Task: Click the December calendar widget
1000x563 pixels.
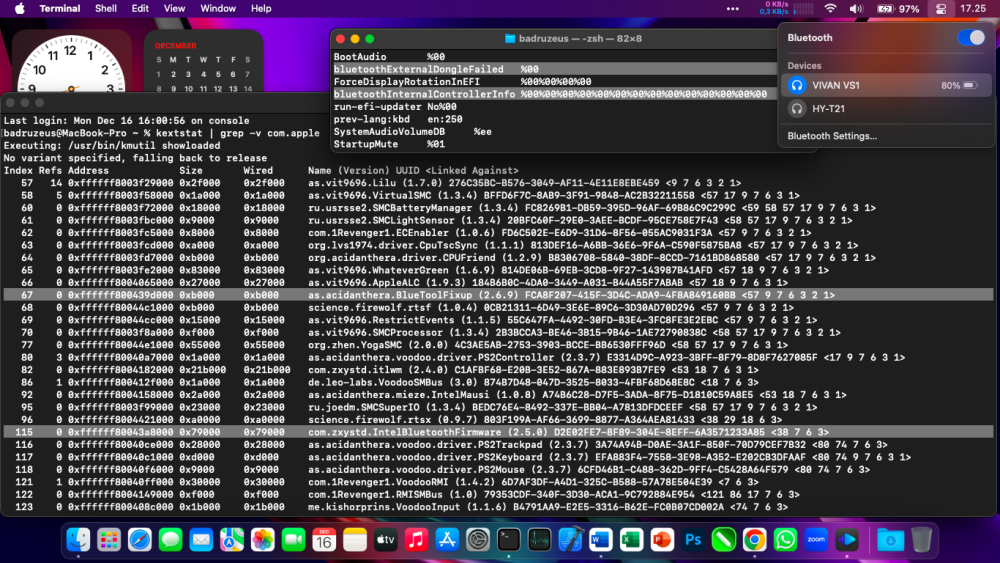Action: click(x=203, y=62)
